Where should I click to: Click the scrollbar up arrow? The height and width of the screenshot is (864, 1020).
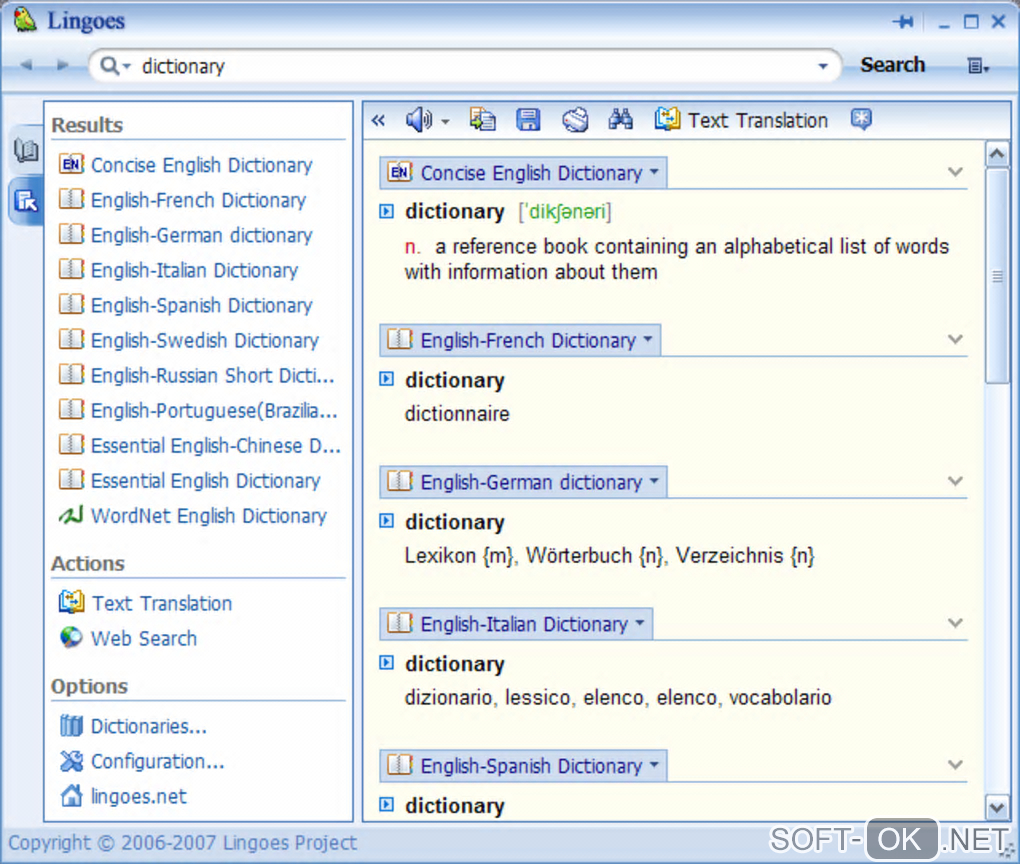coord(997,155)
